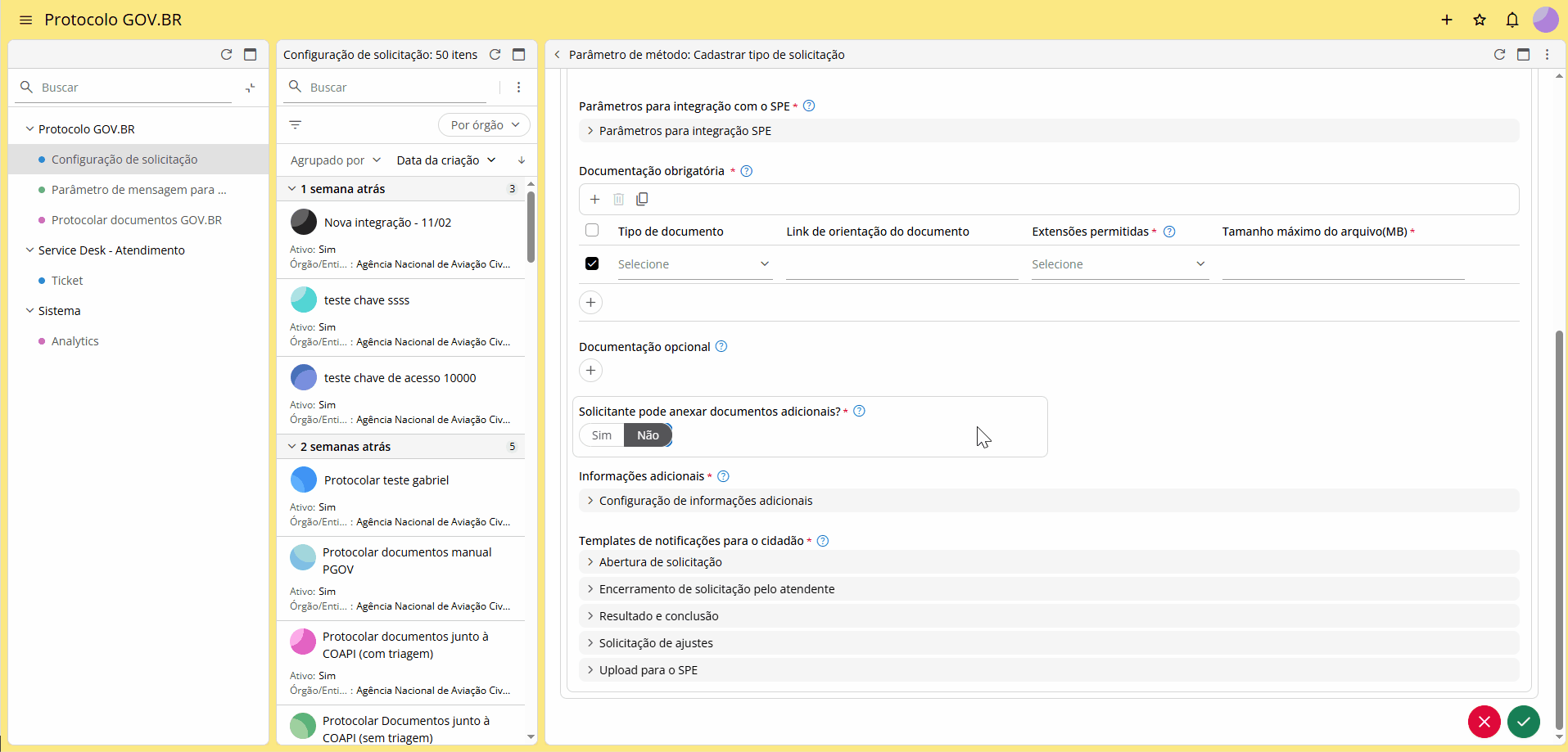Show help for Extensões permitidas
The width and height of the screenshot is (1568, 752).
tap(1170, 232)
